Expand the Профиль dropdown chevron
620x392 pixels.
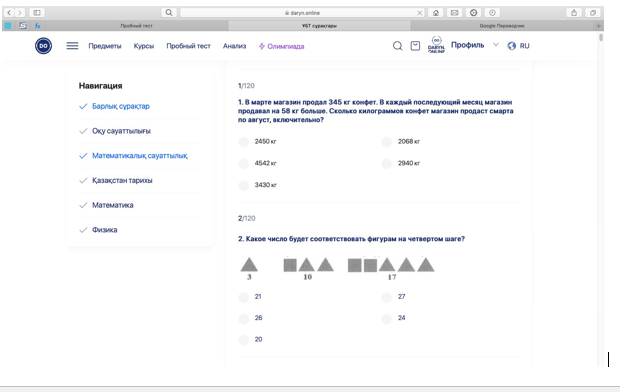pyautogui.click(x=495, y=45)
